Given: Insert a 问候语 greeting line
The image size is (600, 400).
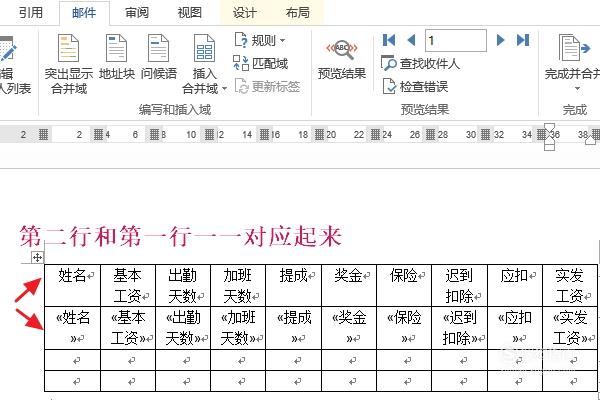Looking at the screenshot, I should (x=158, y=57).
